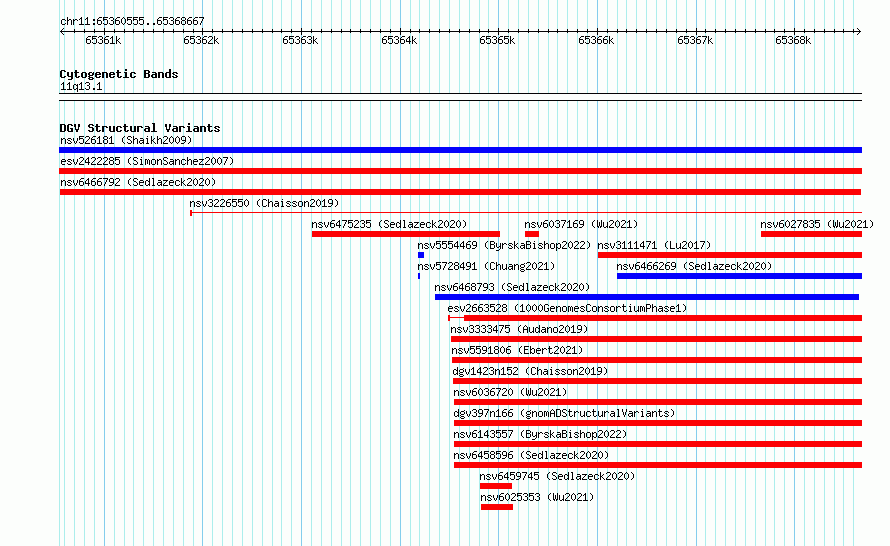Click the red nsv6458596 variant bar

658,465
